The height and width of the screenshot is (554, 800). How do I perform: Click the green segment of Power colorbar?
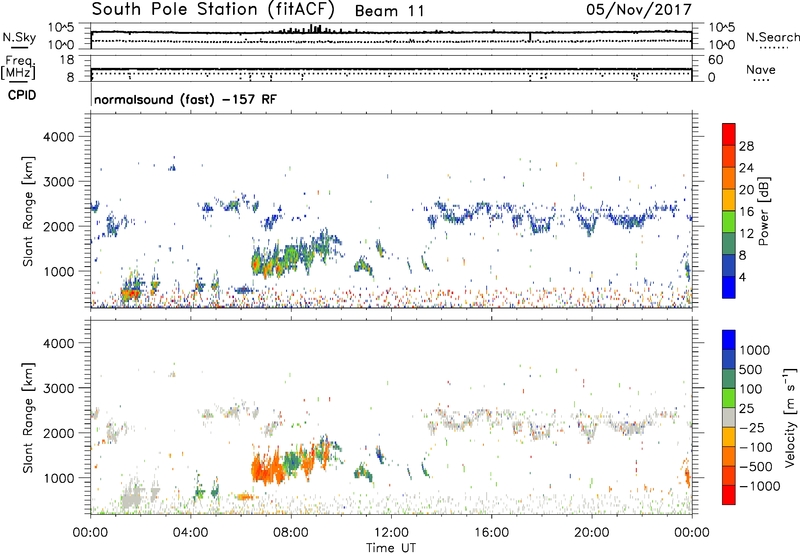tap(729, 221)
